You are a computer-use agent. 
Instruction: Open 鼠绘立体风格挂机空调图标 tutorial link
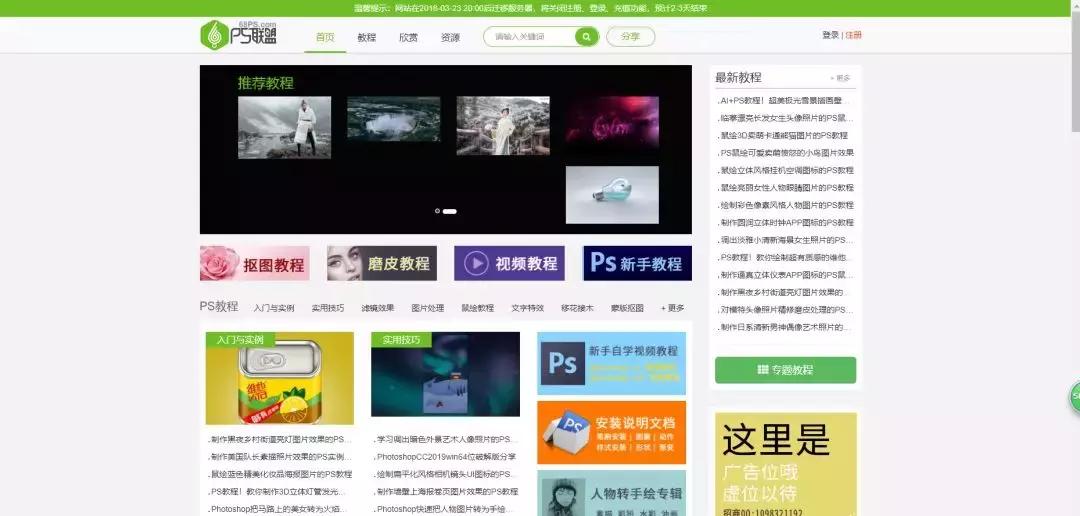point(785,170)
